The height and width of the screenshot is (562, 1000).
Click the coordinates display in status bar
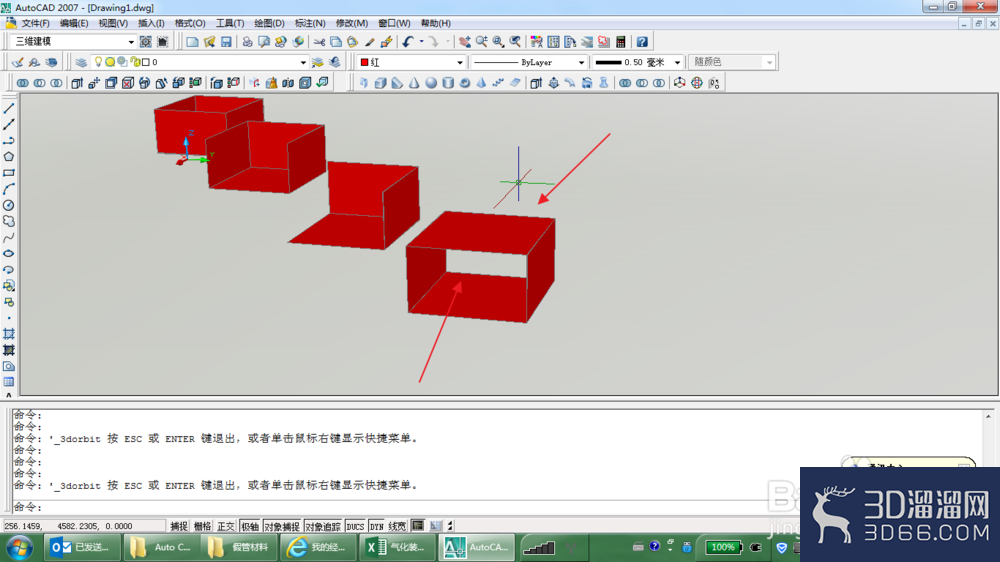(84, 526)
